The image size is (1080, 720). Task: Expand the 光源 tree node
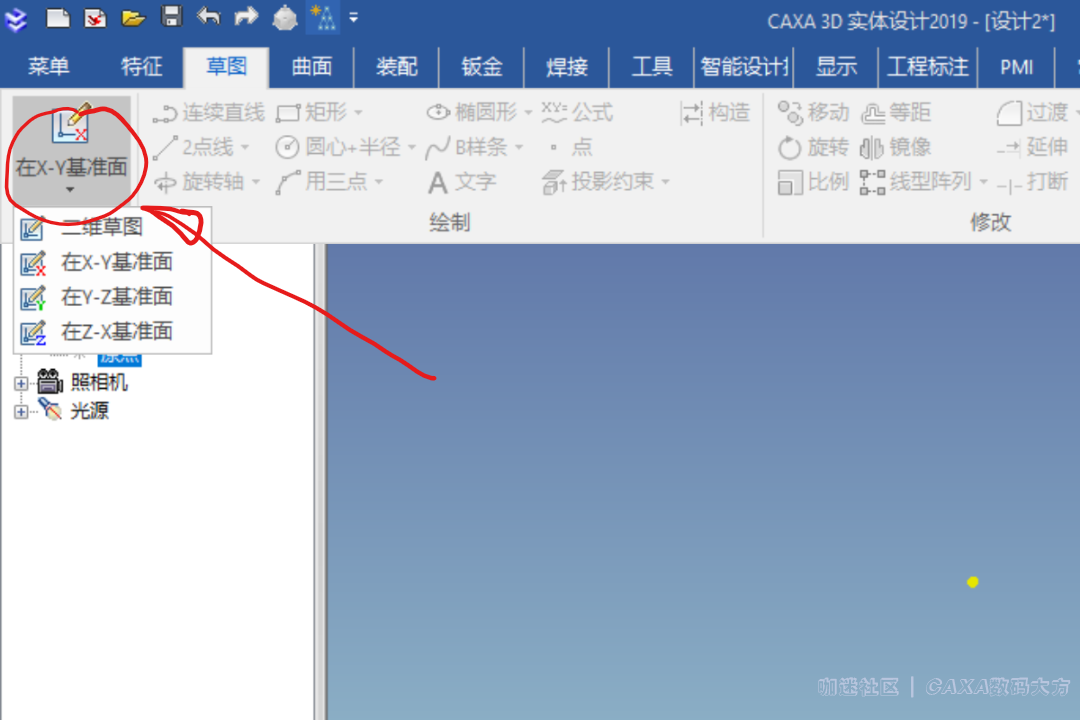pyautogui.click(x=21, y=411)
